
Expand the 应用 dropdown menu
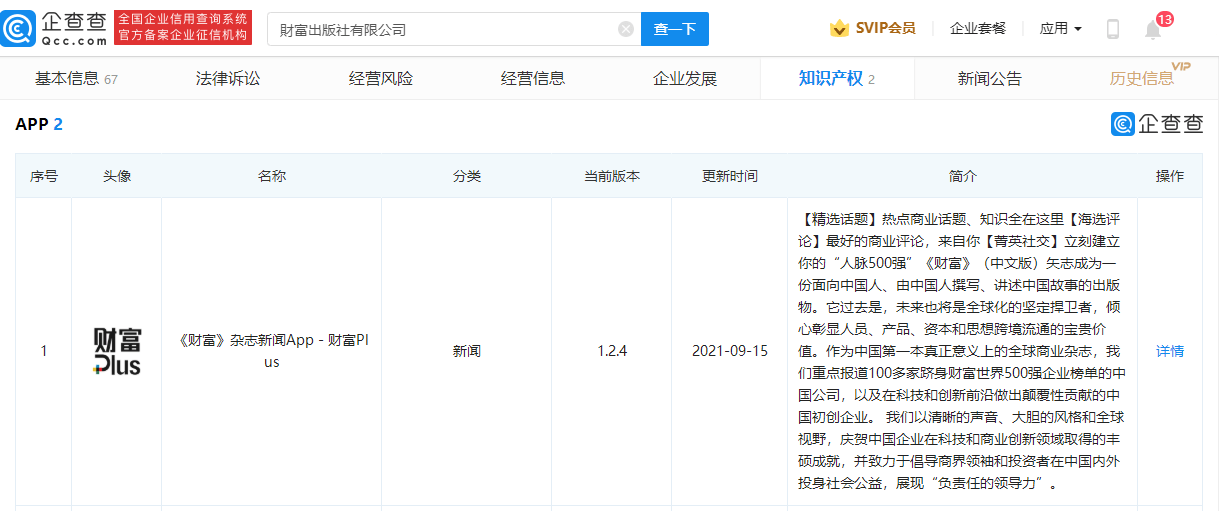click(1060, 29)
